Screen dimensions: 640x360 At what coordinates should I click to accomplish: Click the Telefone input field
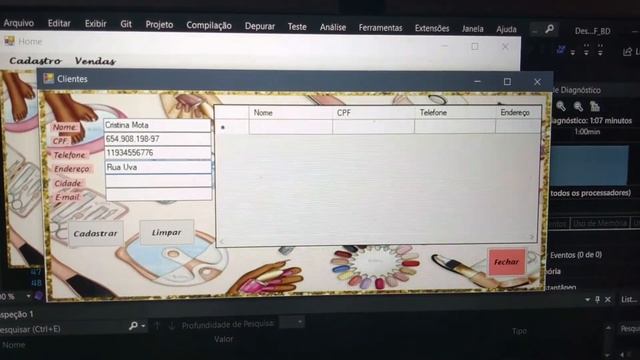pyautogui.click(x=158, y=153)
